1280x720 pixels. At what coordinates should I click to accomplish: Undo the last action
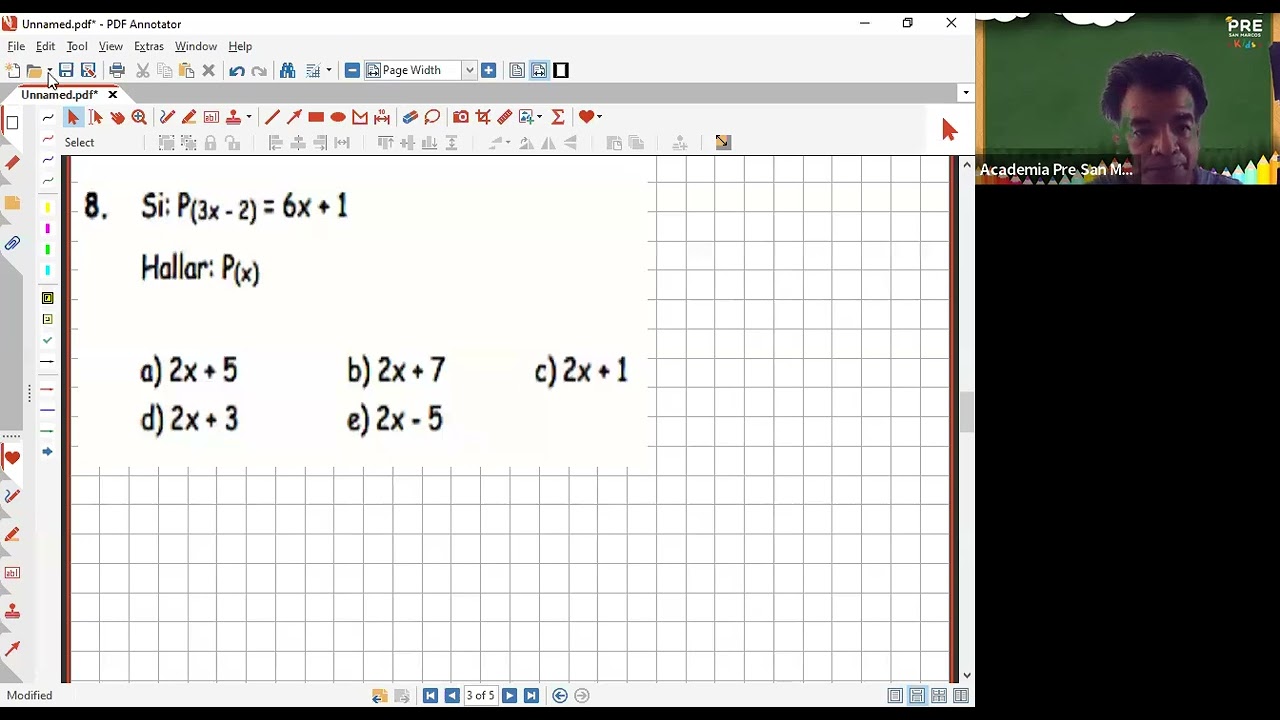[237, 70]
